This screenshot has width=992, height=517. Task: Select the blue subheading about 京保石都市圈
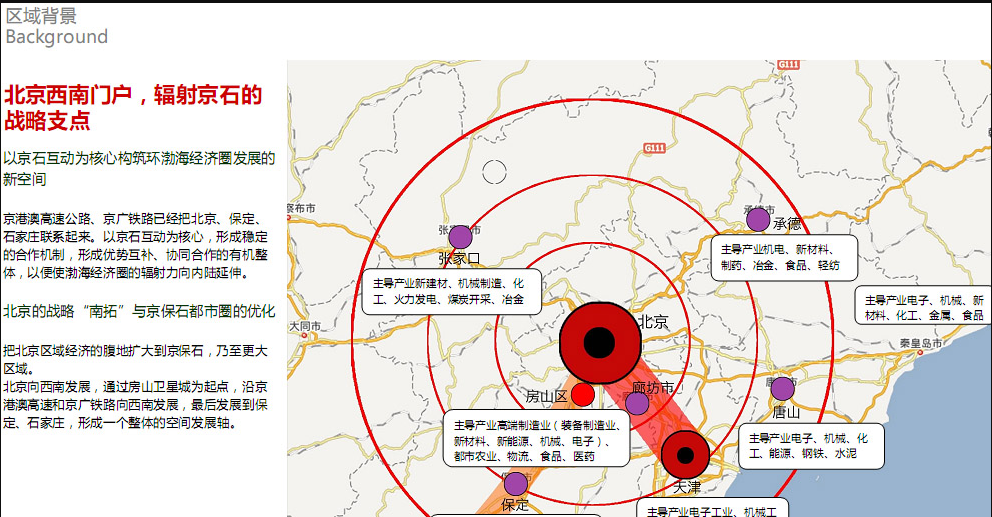[x=138, y=311]
